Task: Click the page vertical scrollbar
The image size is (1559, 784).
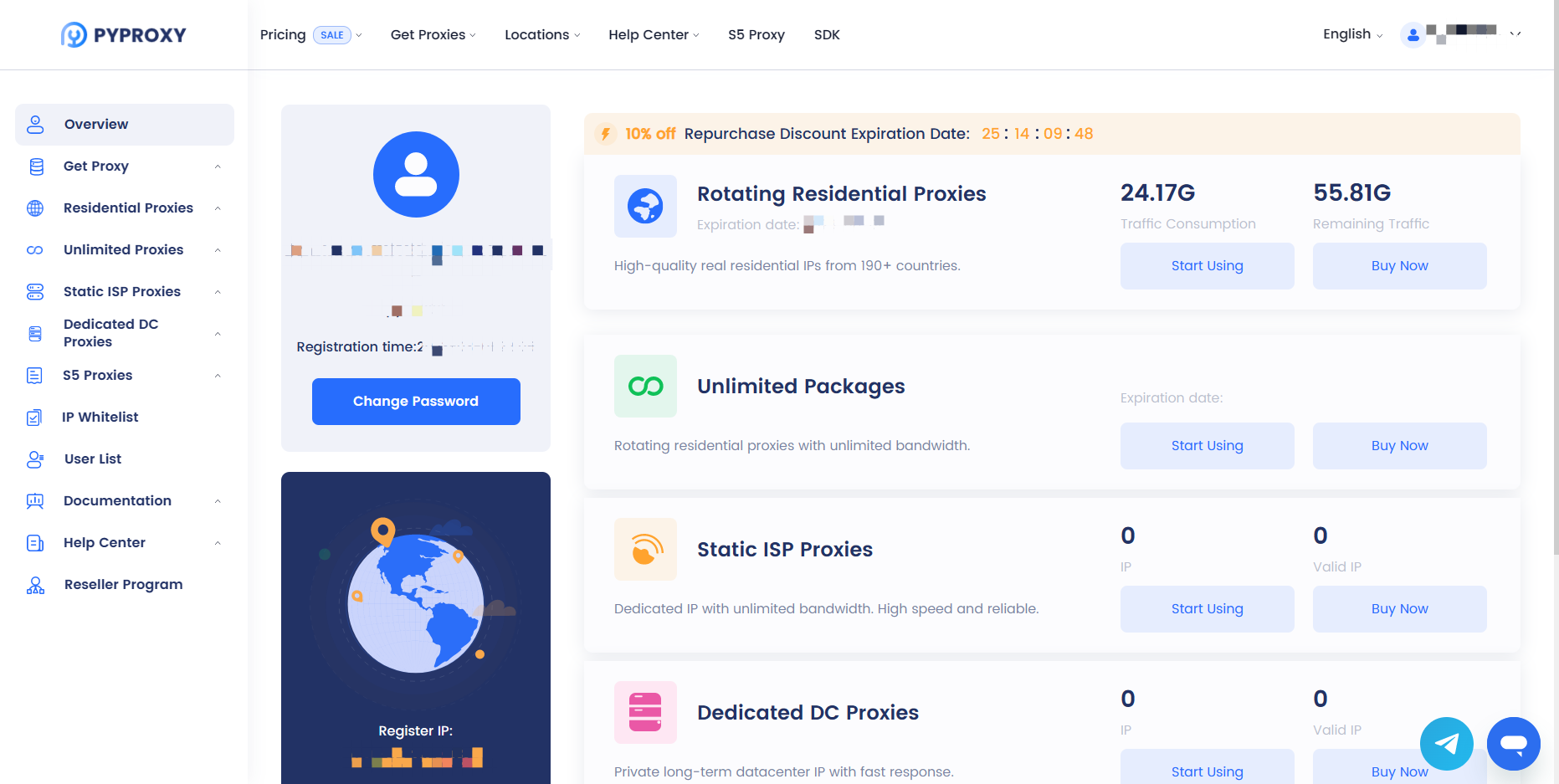Action: click(1556, 276)
